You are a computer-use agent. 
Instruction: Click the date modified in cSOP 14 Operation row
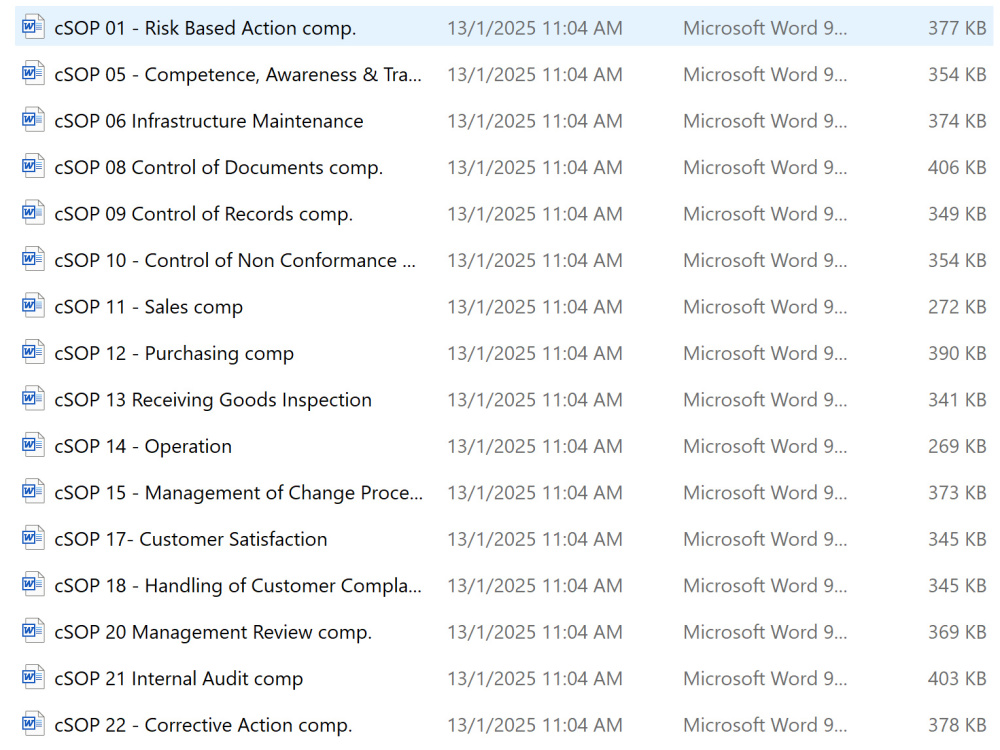click(534, 447)
